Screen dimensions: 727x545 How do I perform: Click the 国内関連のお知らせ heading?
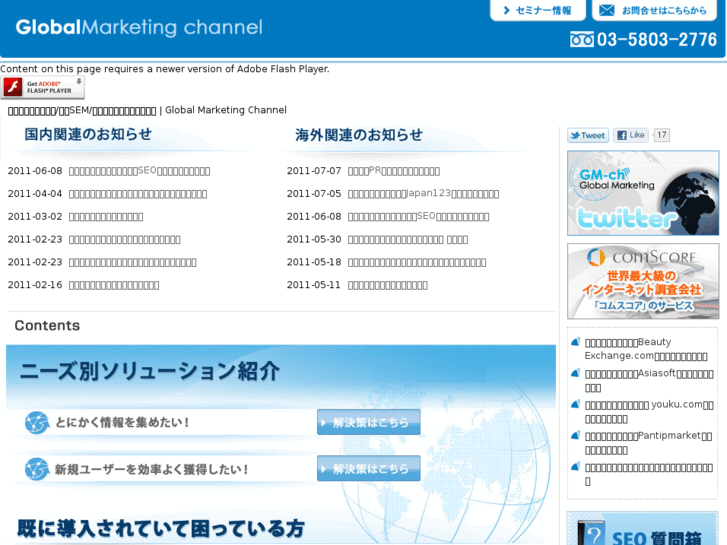pyautogui.click(x=88, y=135)
